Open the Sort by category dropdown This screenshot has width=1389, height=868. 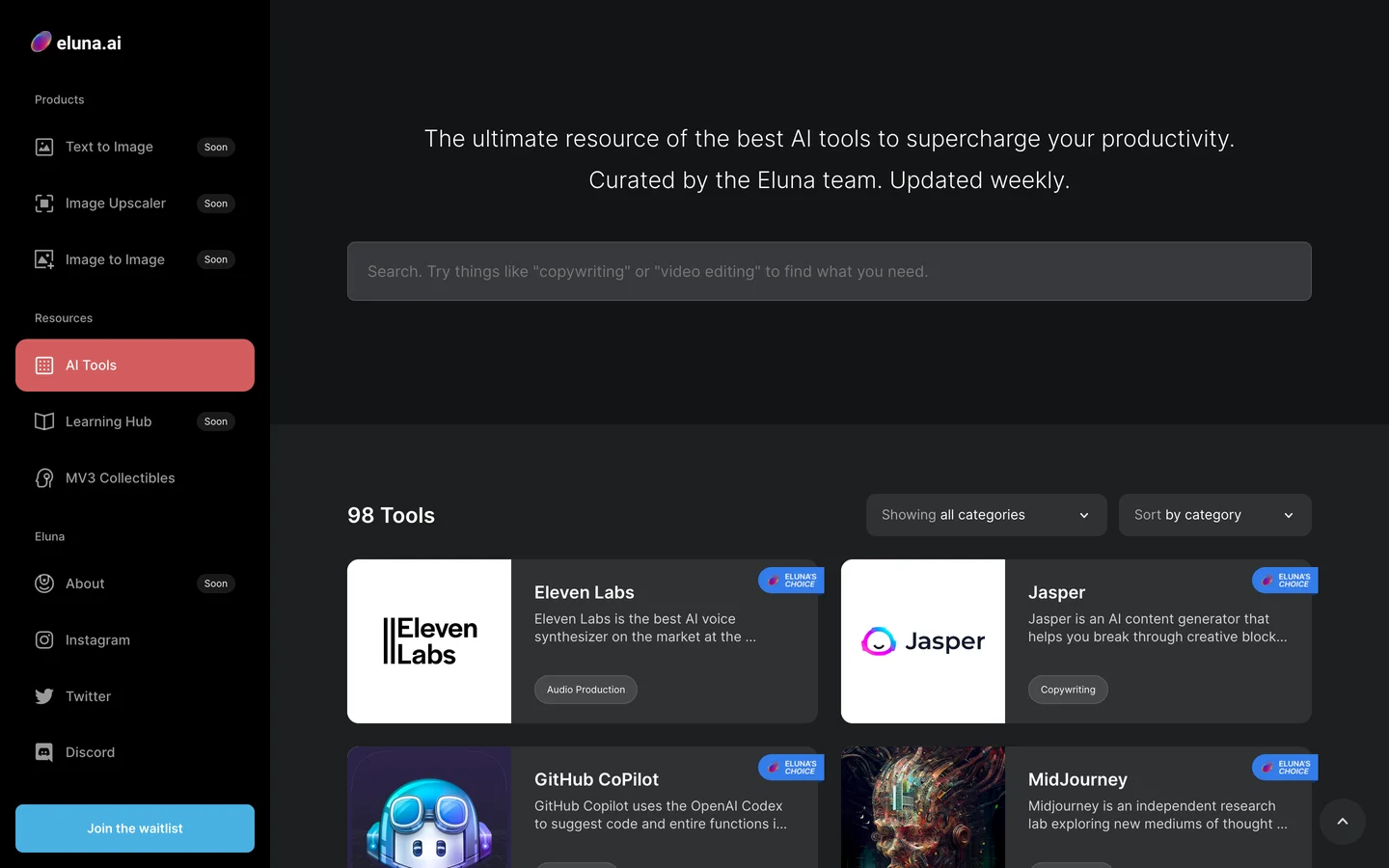[1215, 515]
